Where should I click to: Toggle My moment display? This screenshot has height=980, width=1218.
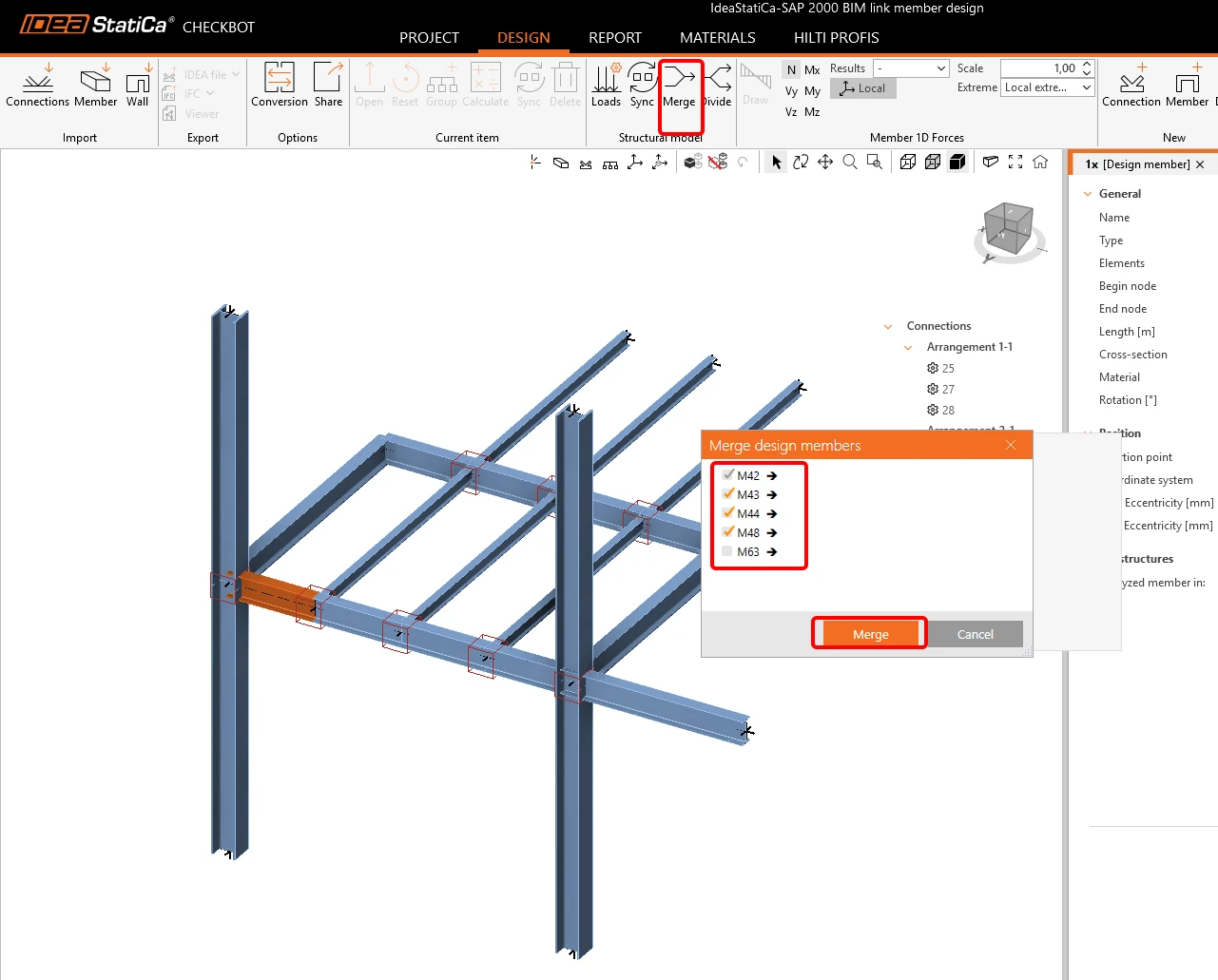pyautogui.click(x=812, y=91)
